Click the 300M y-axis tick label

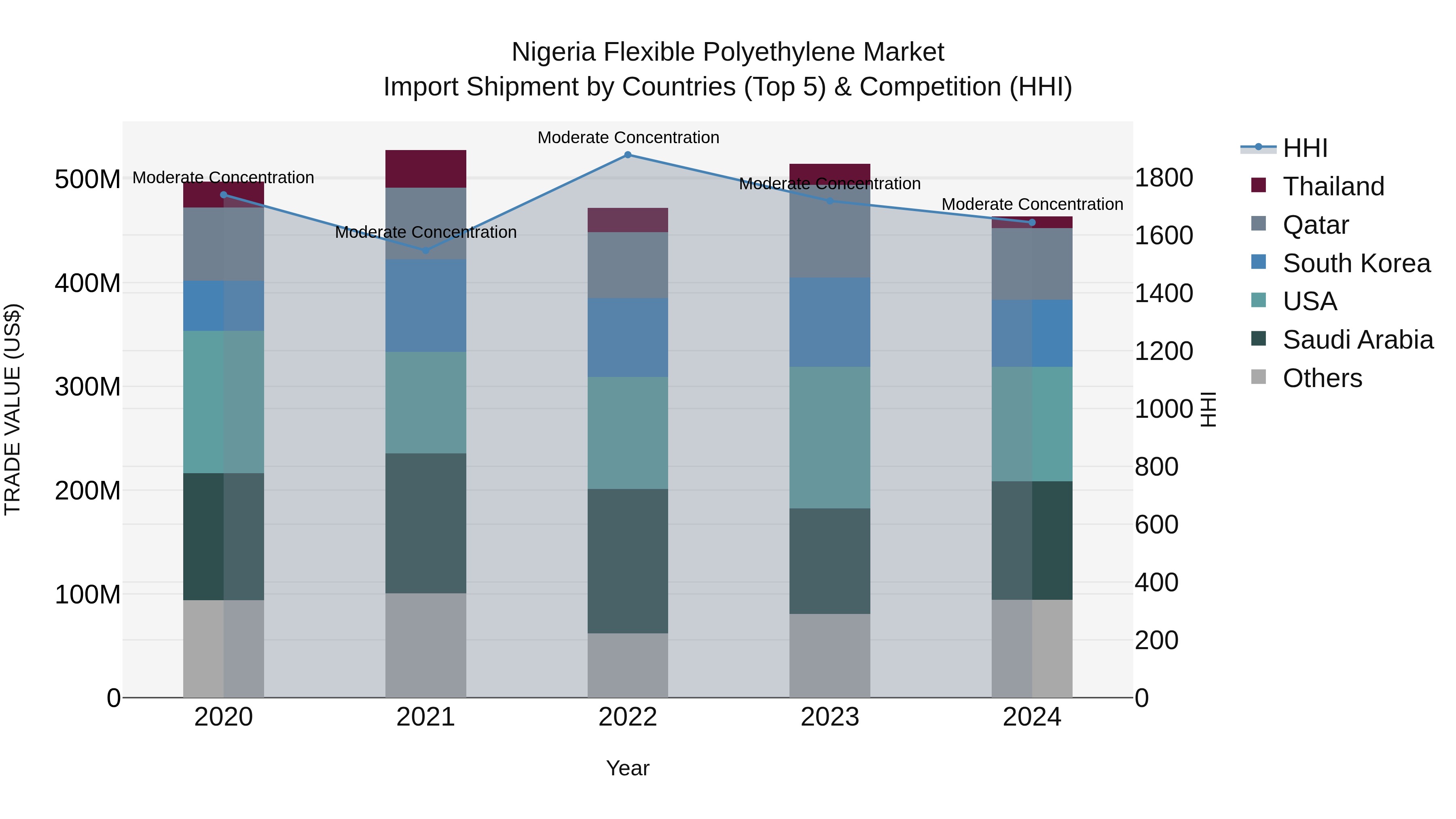[x=88, y=387]
